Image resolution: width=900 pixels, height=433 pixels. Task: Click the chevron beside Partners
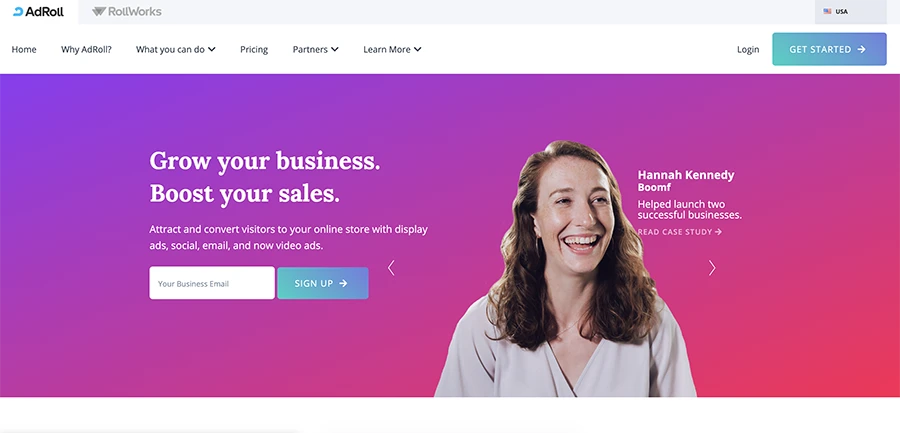[x=335, y=49]
